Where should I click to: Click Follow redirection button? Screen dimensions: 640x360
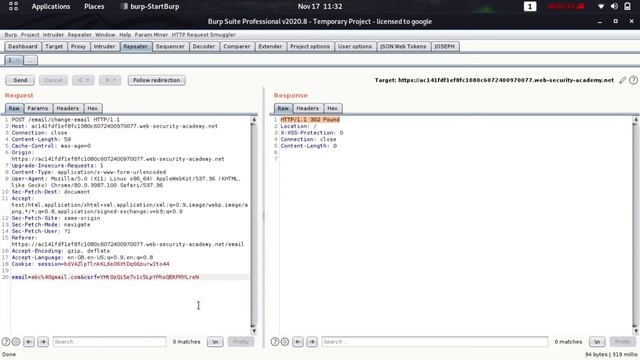(x=156, y=80)
